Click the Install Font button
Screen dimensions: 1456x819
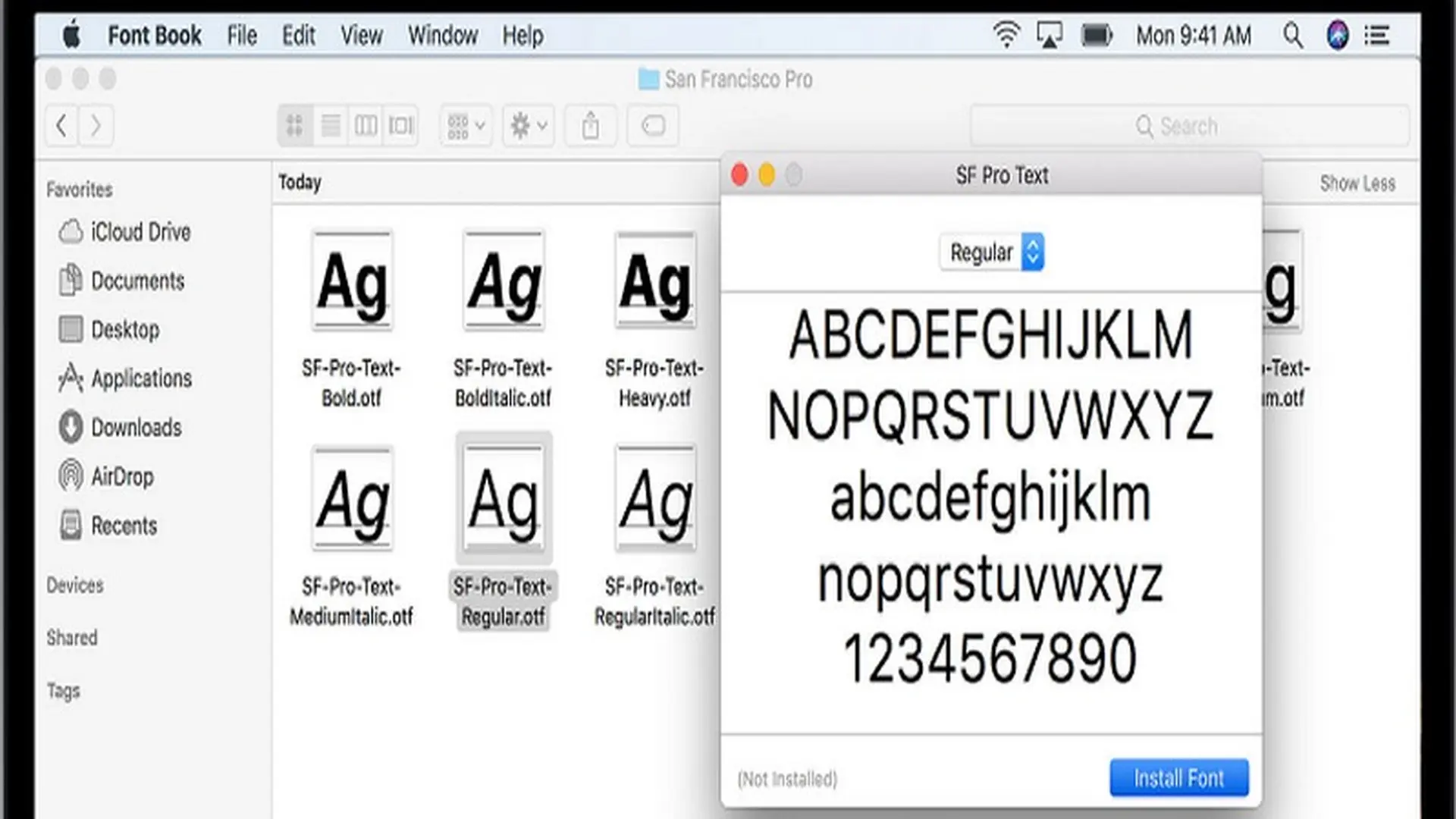pyautogui.click(x=1178, y=778)
